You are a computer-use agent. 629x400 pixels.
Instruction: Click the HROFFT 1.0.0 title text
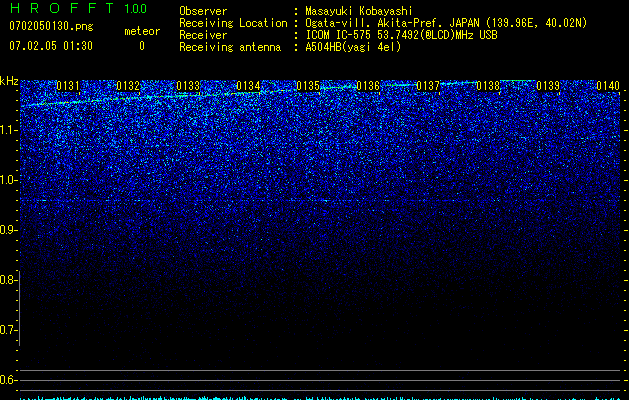coord(78,8)
